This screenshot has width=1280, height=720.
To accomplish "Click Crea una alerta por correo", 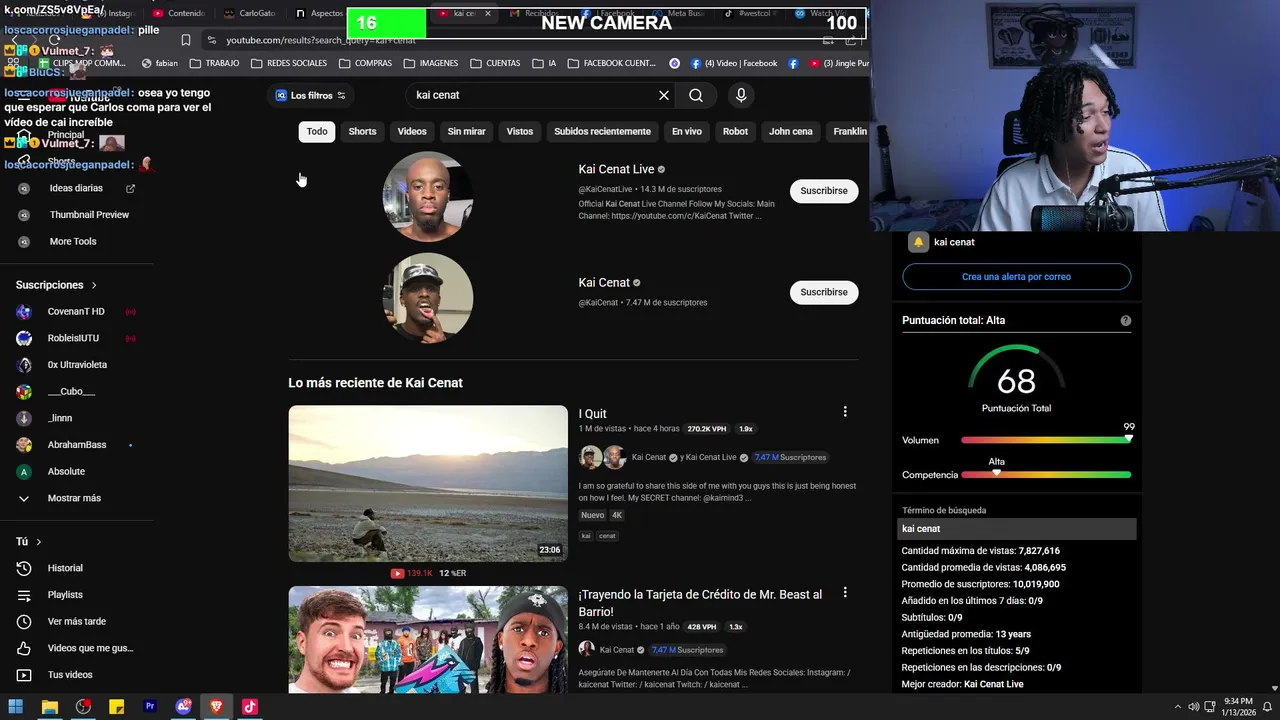I will (x=1016, y=277).
